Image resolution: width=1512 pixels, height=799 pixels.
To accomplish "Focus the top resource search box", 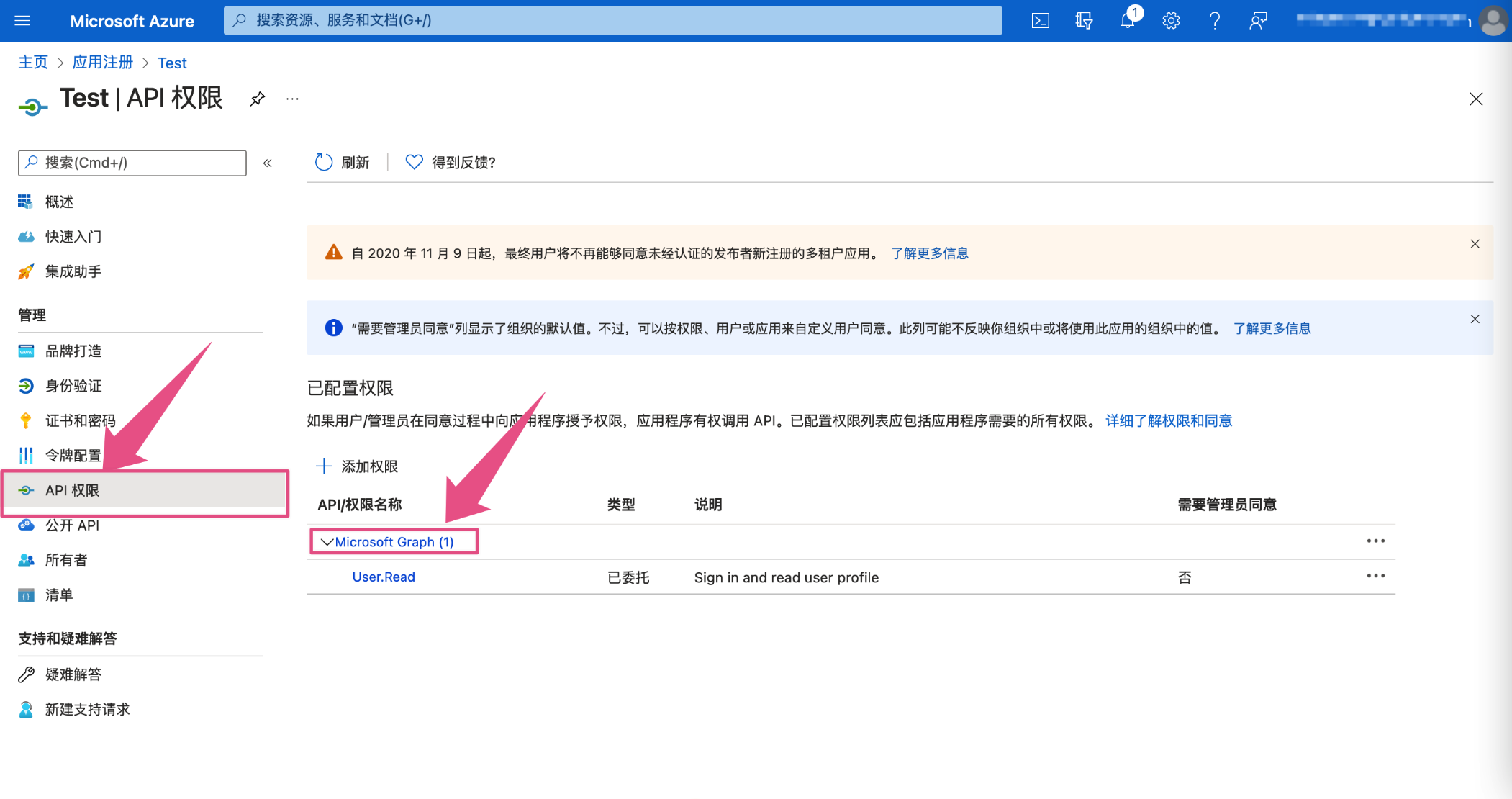I will 612,20.
